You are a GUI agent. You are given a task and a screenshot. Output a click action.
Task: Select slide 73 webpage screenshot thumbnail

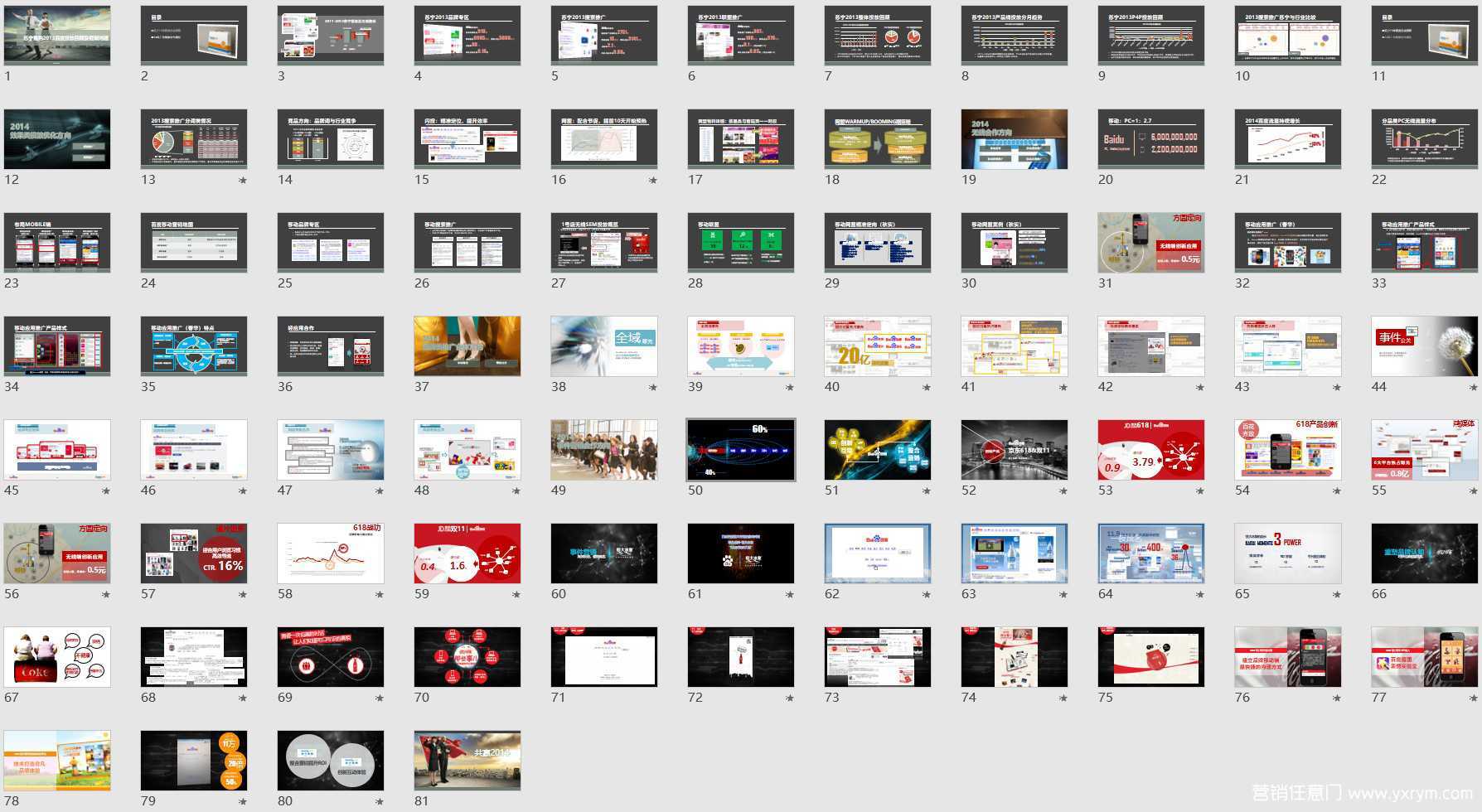point(878,657)
